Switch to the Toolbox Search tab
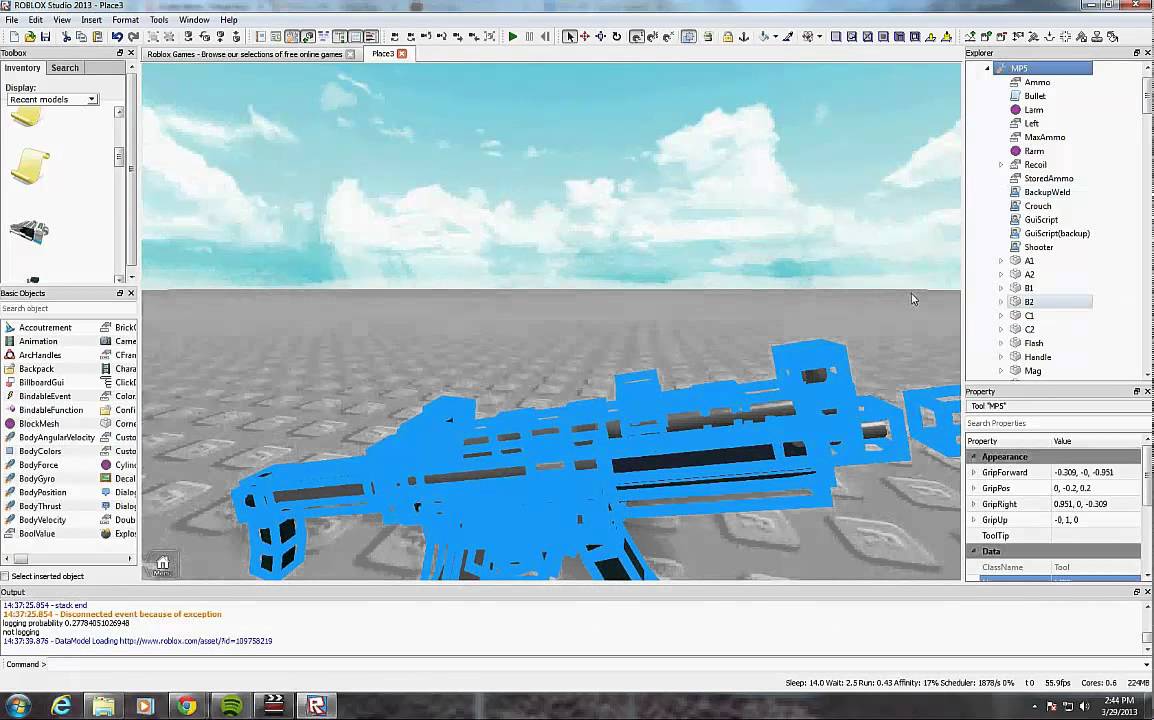Image resolution: width=1154 pixels, height=720 pixels. click(x=65, y=68)
